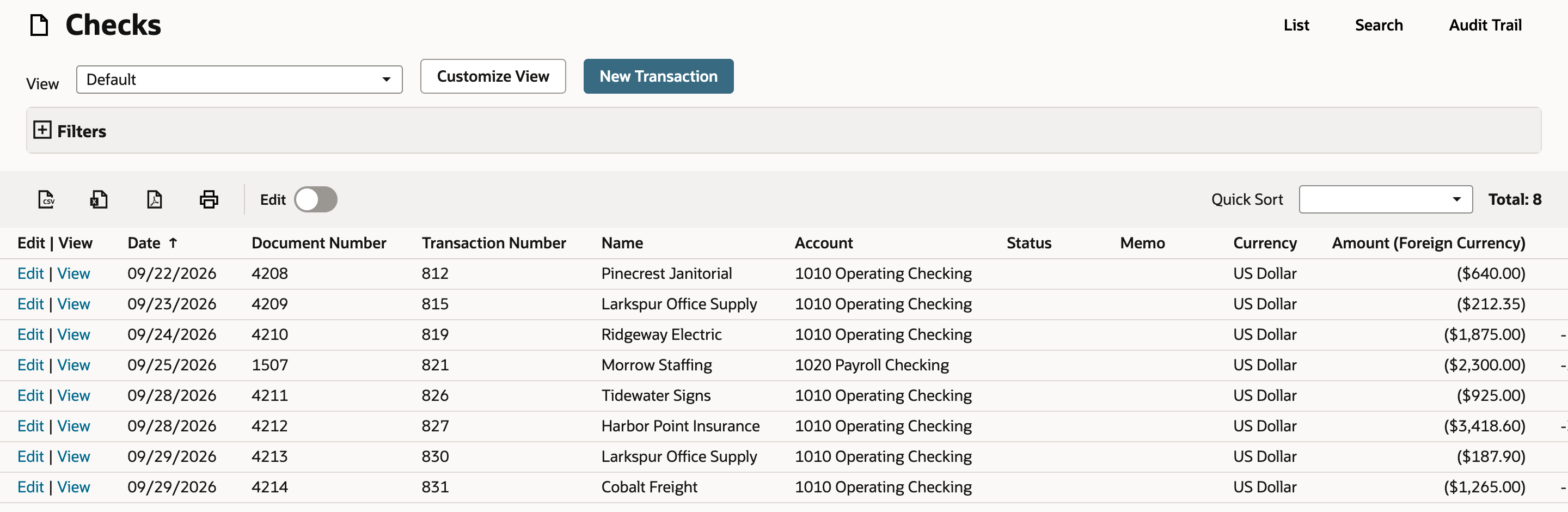Sort by Transaction Number column header
The width and height of the screenshot is (1568, 512).
click(x=494, y=243)
